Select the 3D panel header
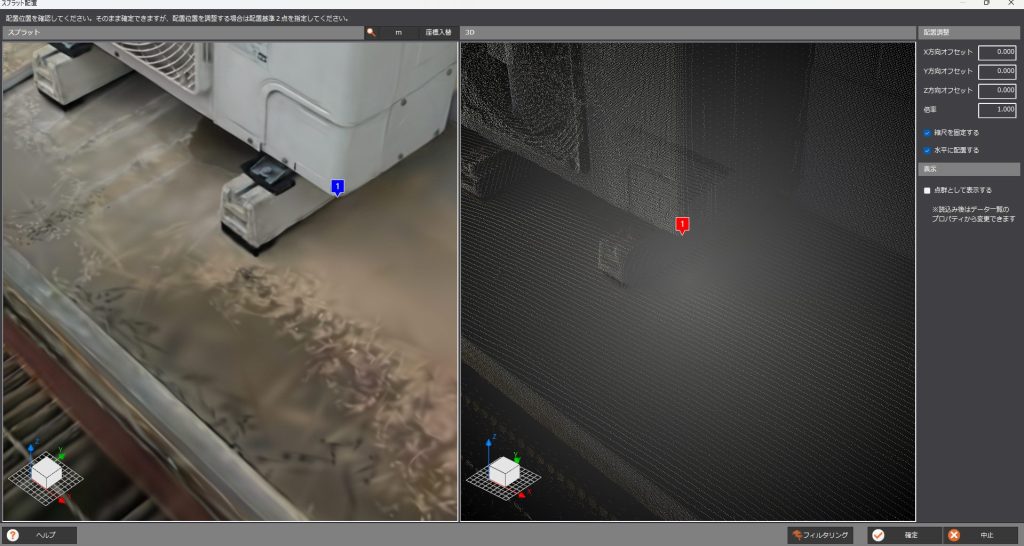Image resolution: width=1024 pixels, height=546 pixels. point(688,32)
